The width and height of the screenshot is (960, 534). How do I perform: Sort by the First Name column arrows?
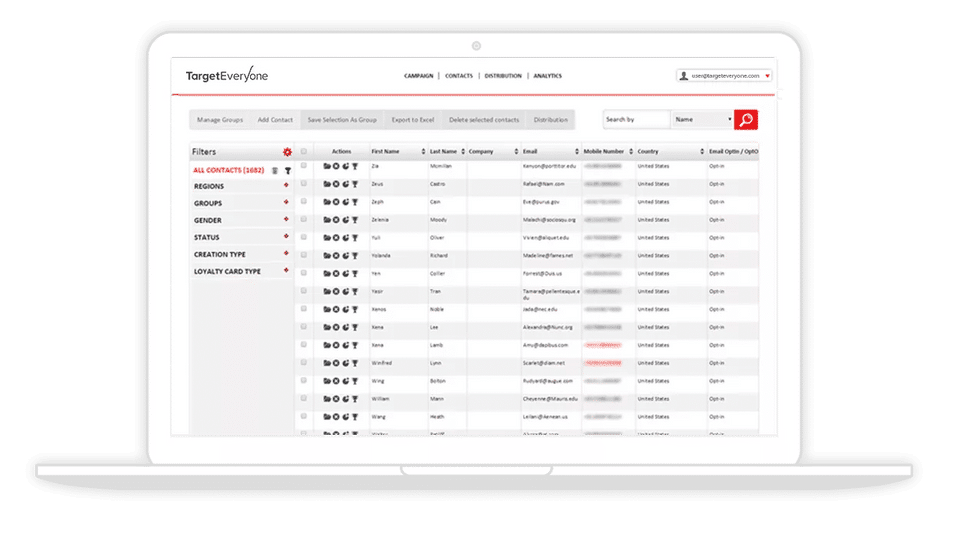tap(423, 151)
